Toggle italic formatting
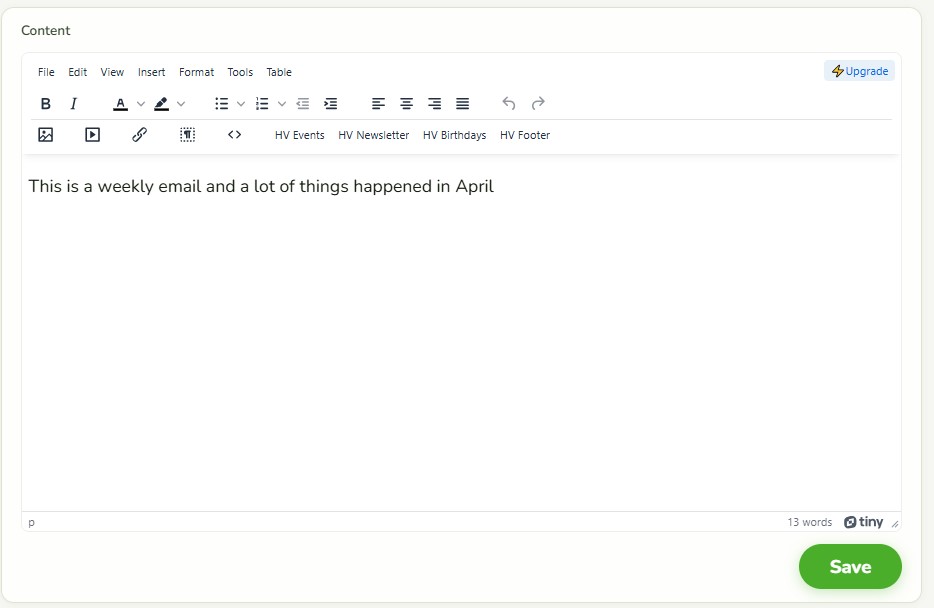The height and width of the screenshot is (608, 934). click(x=74, y=104)
